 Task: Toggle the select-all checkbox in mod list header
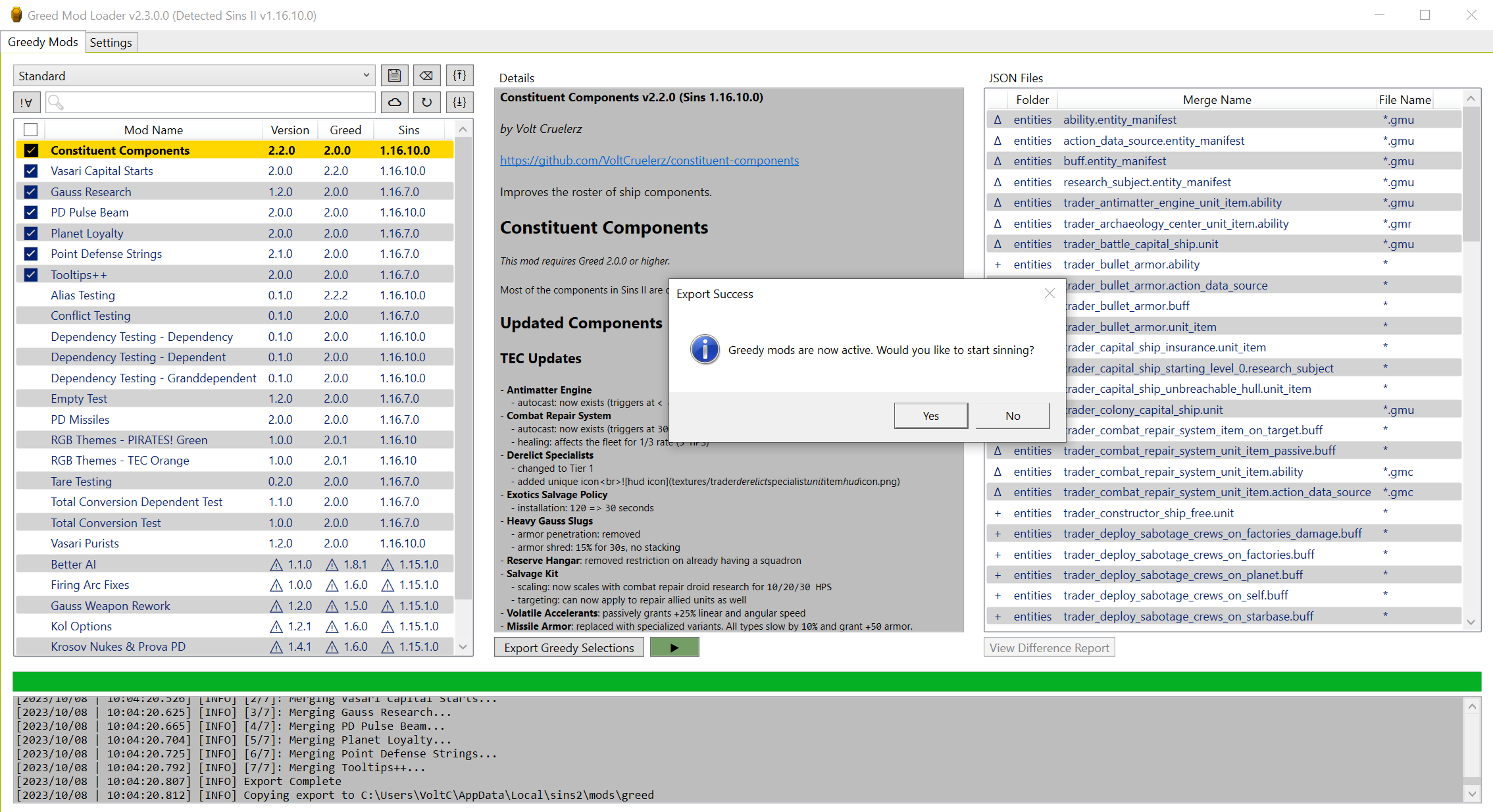[30, 130]
